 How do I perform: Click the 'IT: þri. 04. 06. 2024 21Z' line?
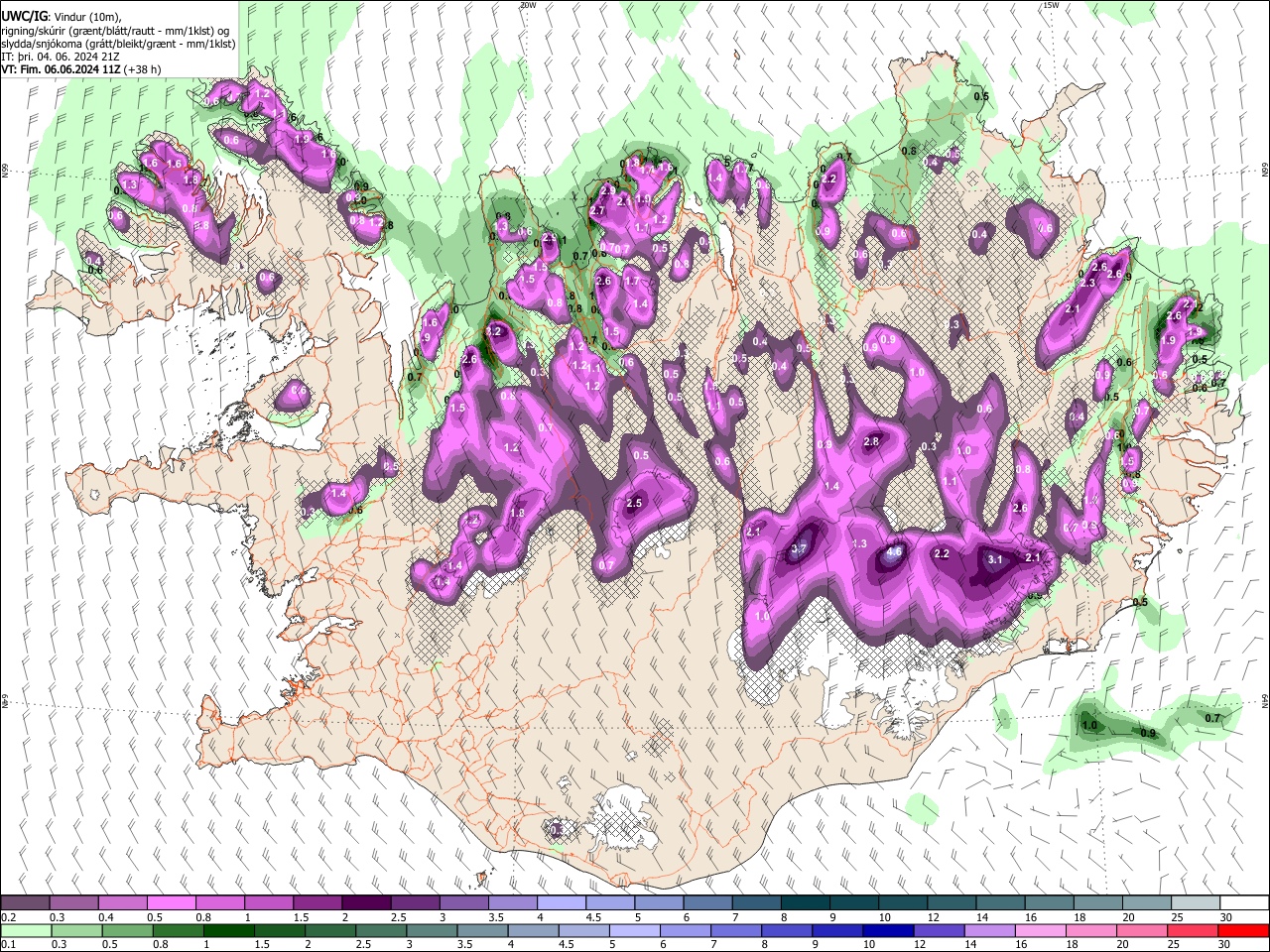tap(61, 57)
